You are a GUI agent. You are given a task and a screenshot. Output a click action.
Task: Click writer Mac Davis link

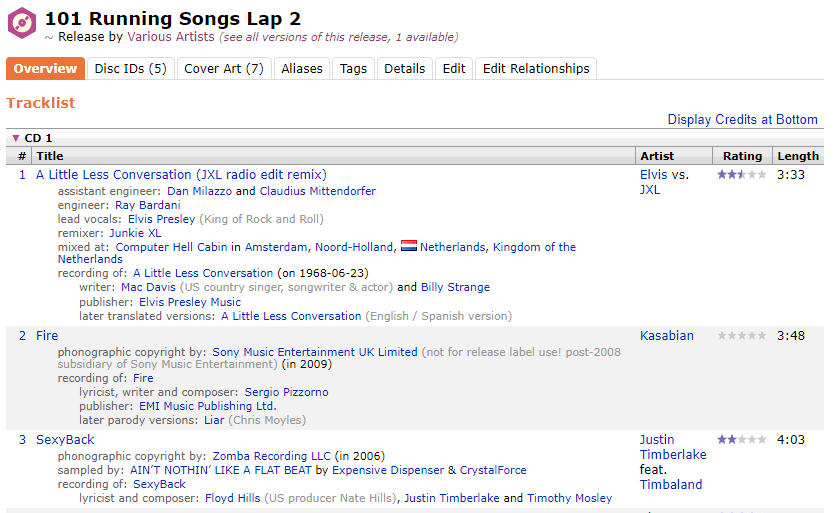[x=148, y=287]
